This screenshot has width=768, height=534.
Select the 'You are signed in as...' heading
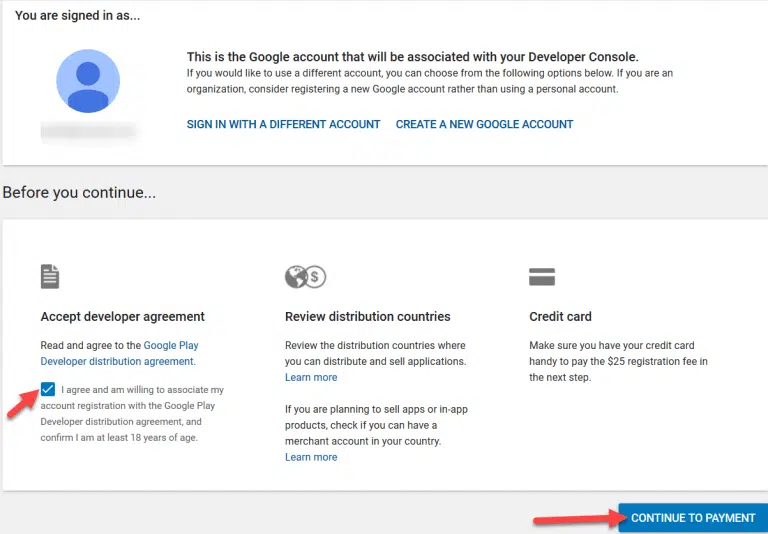pyautogui.click(x=77, y=16)
